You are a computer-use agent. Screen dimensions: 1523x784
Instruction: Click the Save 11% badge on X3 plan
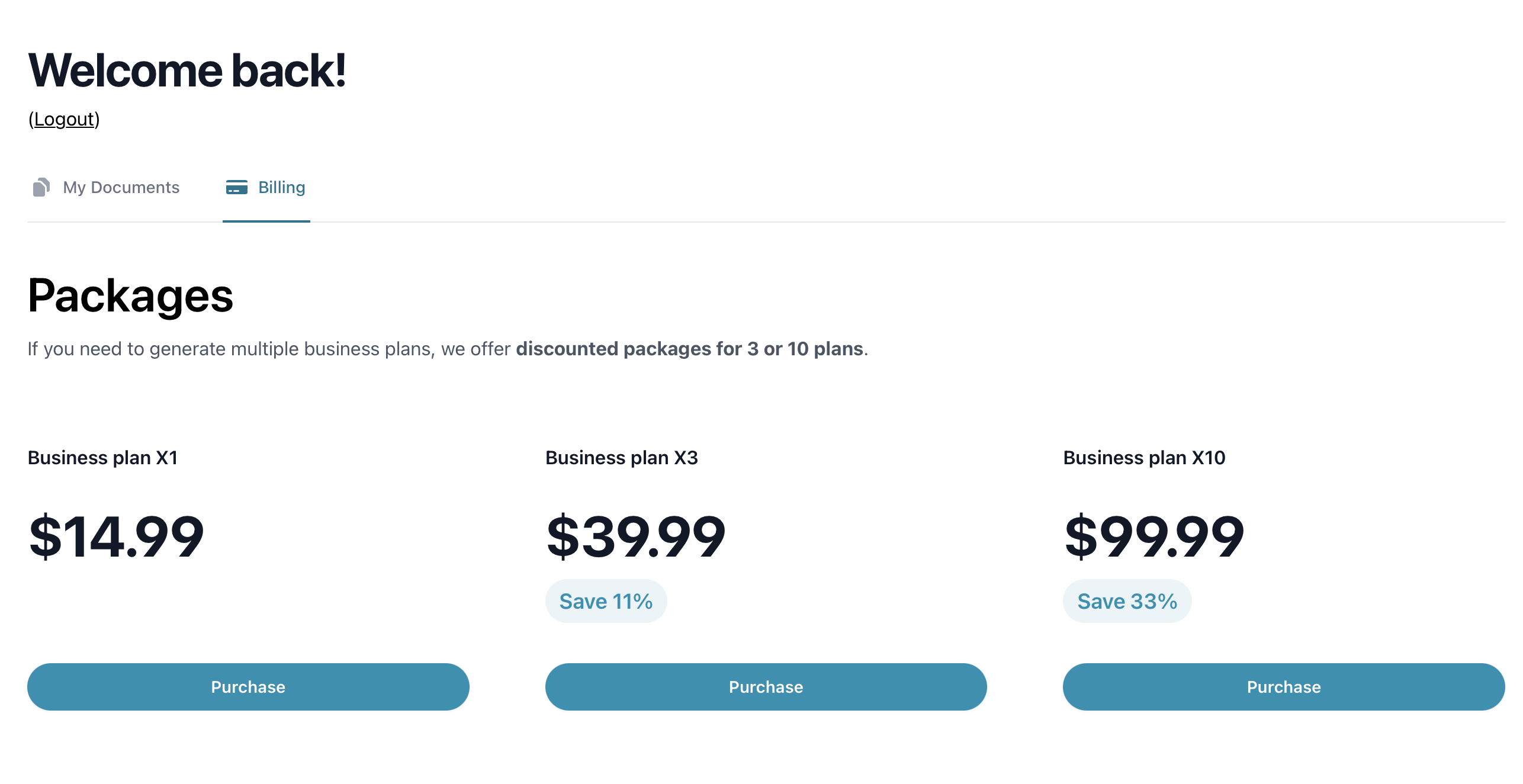(x=609, y=601)
